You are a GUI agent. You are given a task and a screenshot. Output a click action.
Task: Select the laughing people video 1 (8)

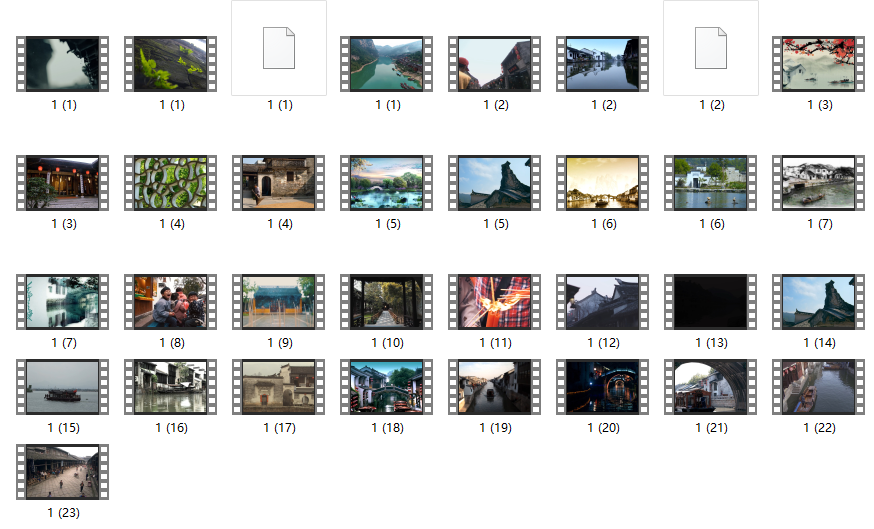[171, 302]
